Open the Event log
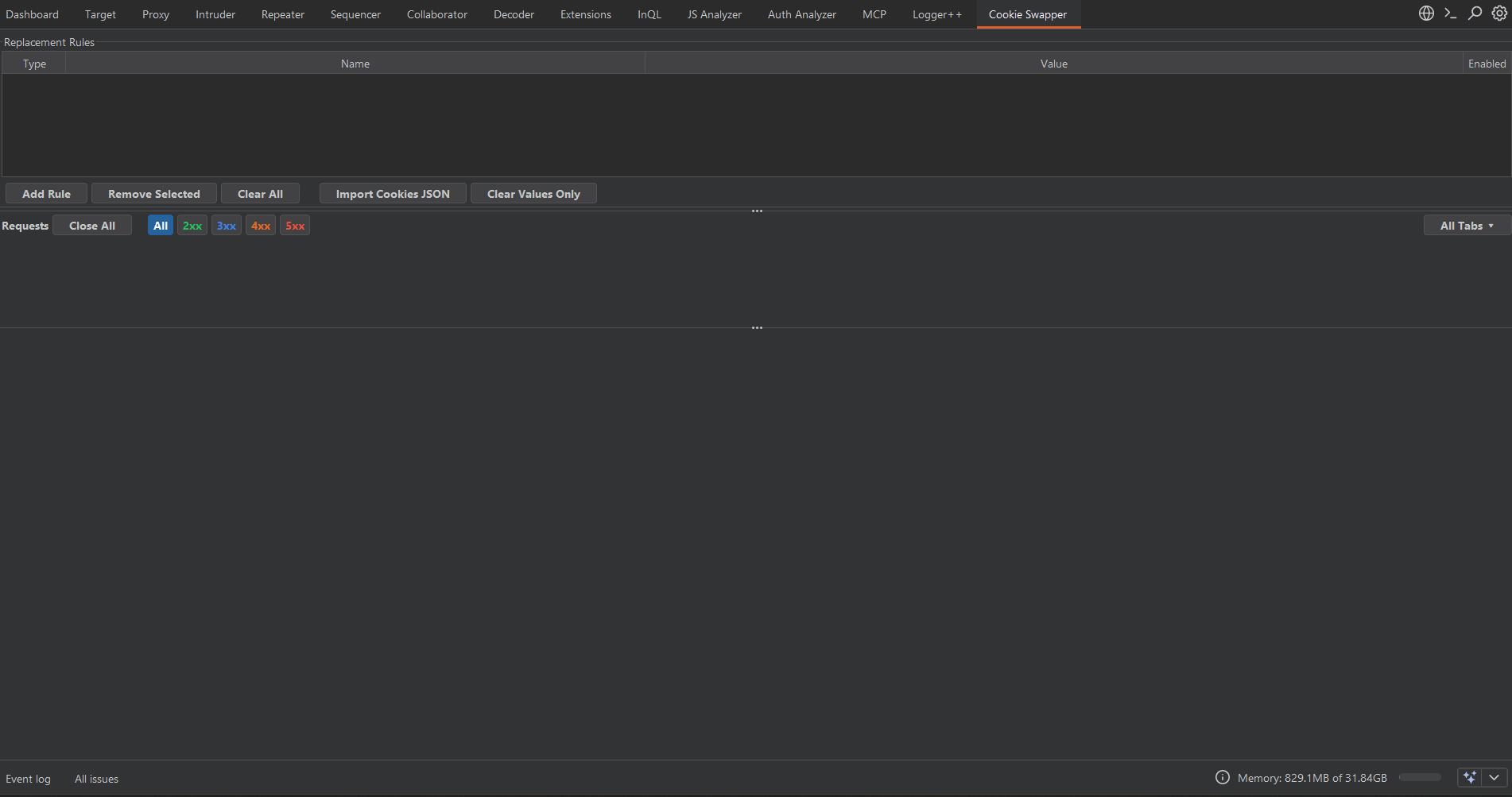The image size is (1512, 797). (x=28, y=779)
